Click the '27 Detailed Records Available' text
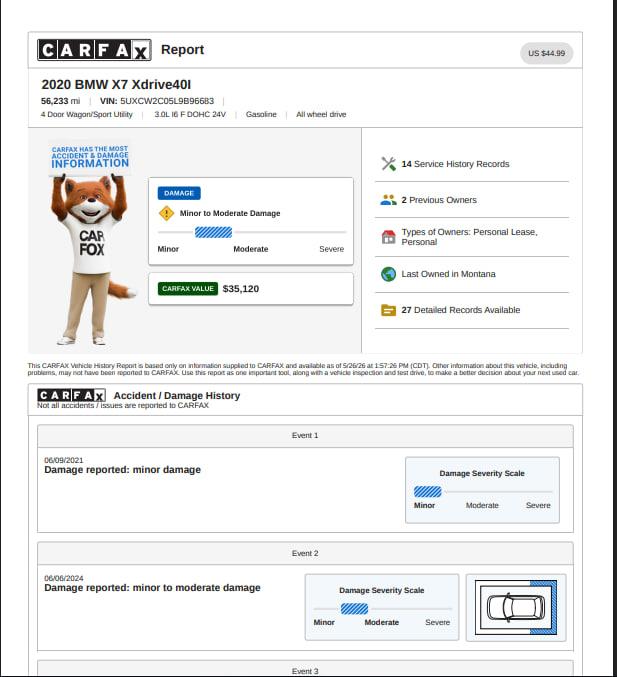 coord(461,310)
